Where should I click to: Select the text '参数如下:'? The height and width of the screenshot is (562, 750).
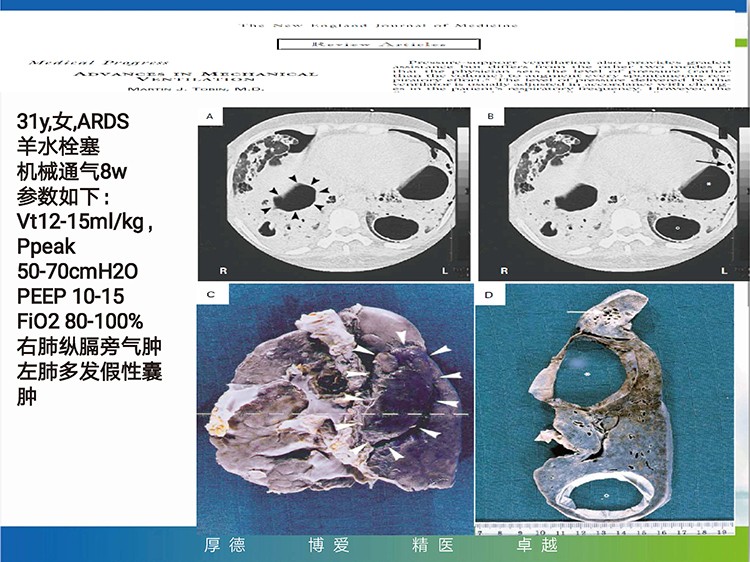[x=63, y=196]
